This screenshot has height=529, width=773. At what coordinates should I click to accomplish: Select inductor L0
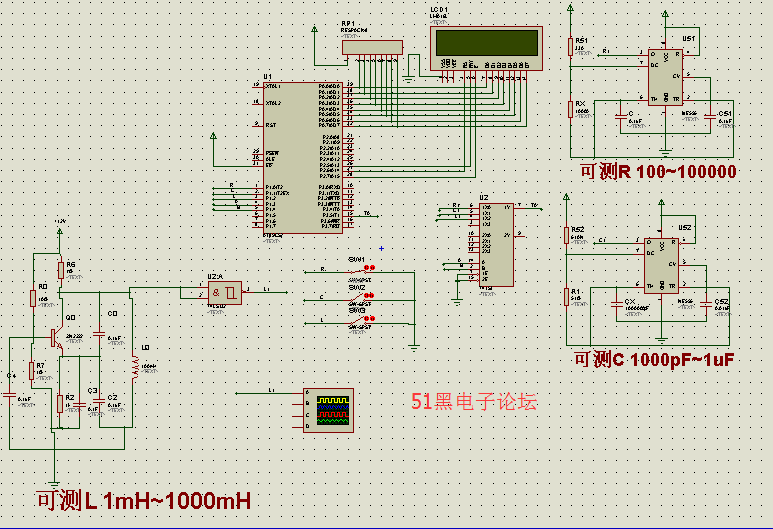(135, 369)
